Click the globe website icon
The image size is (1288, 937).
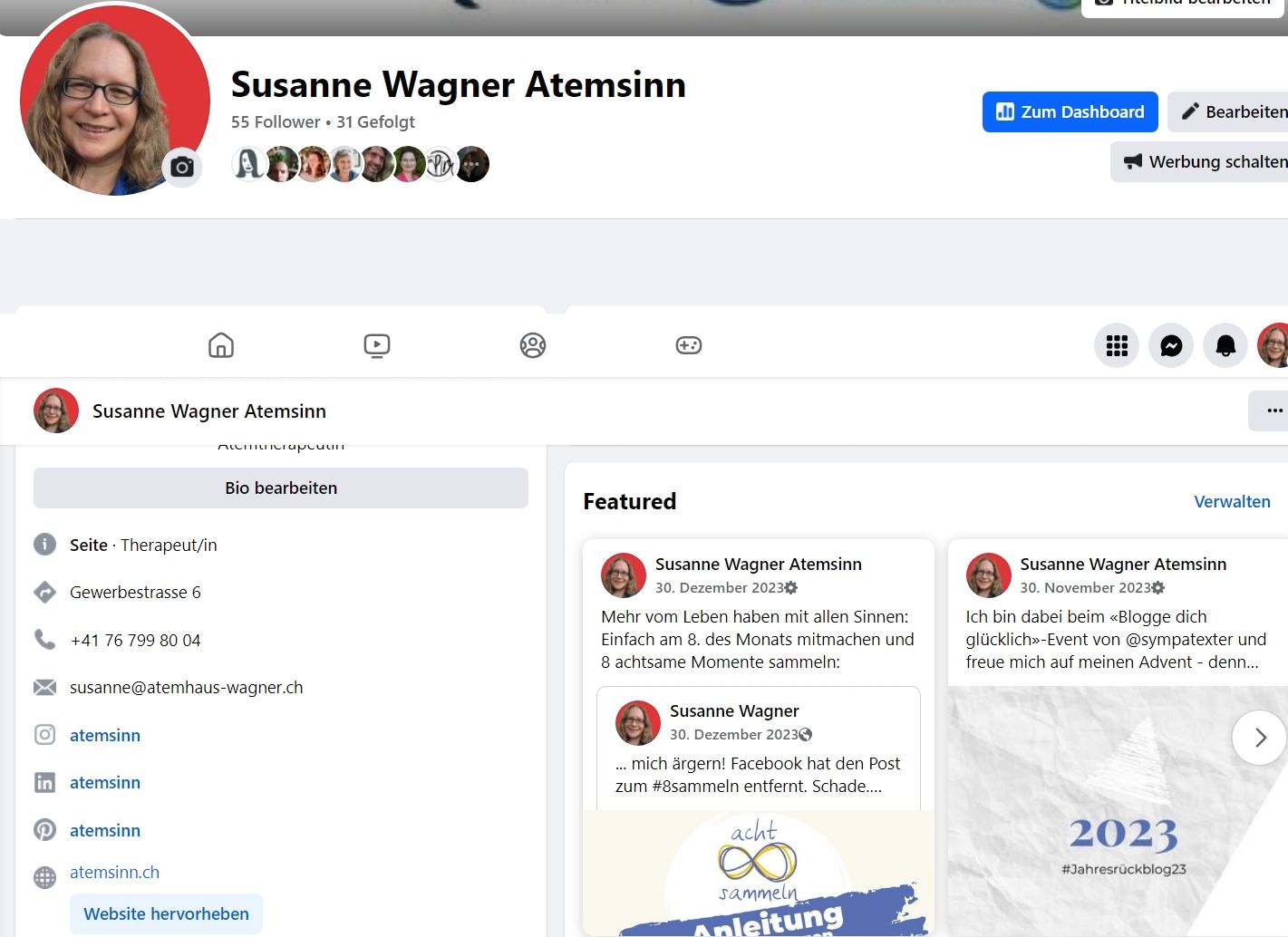[44, 877]
